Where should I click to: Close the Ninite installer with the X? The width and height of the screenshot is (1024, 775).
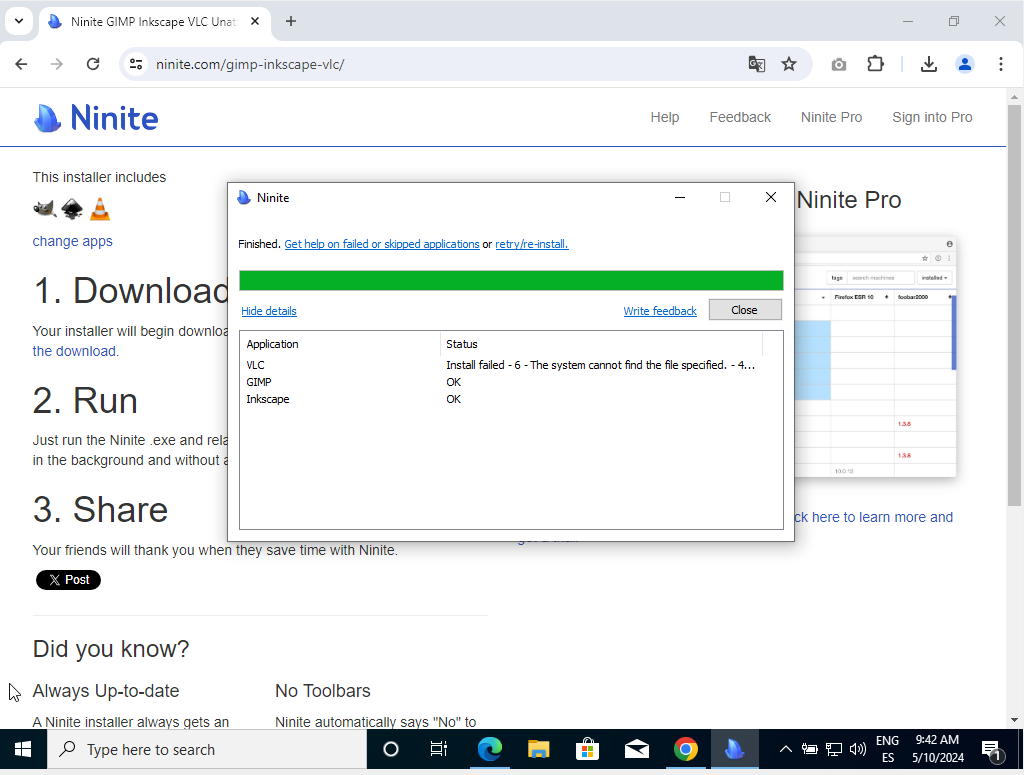point(771,197)
